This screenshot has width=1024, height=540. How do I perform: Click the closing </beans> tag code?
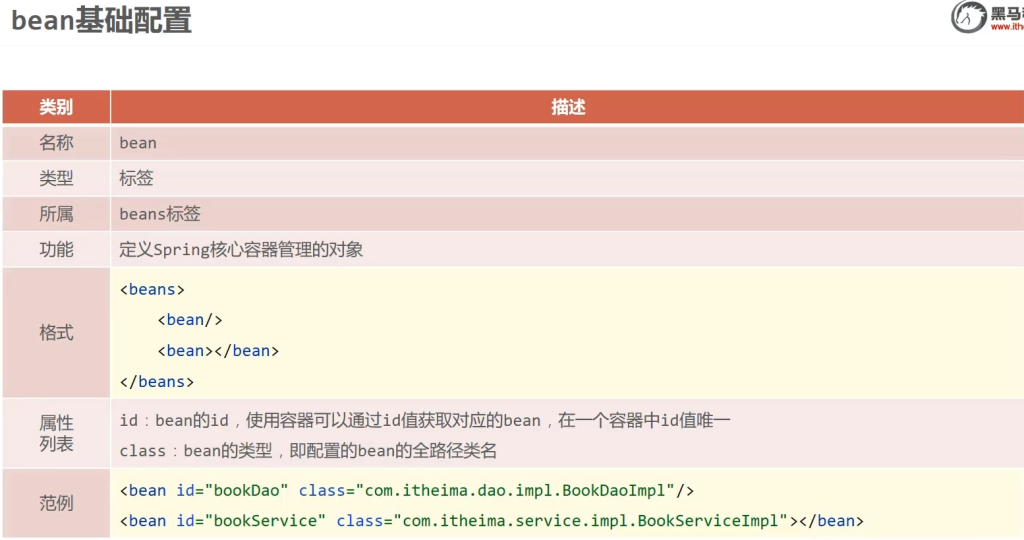tap(156, 381)
